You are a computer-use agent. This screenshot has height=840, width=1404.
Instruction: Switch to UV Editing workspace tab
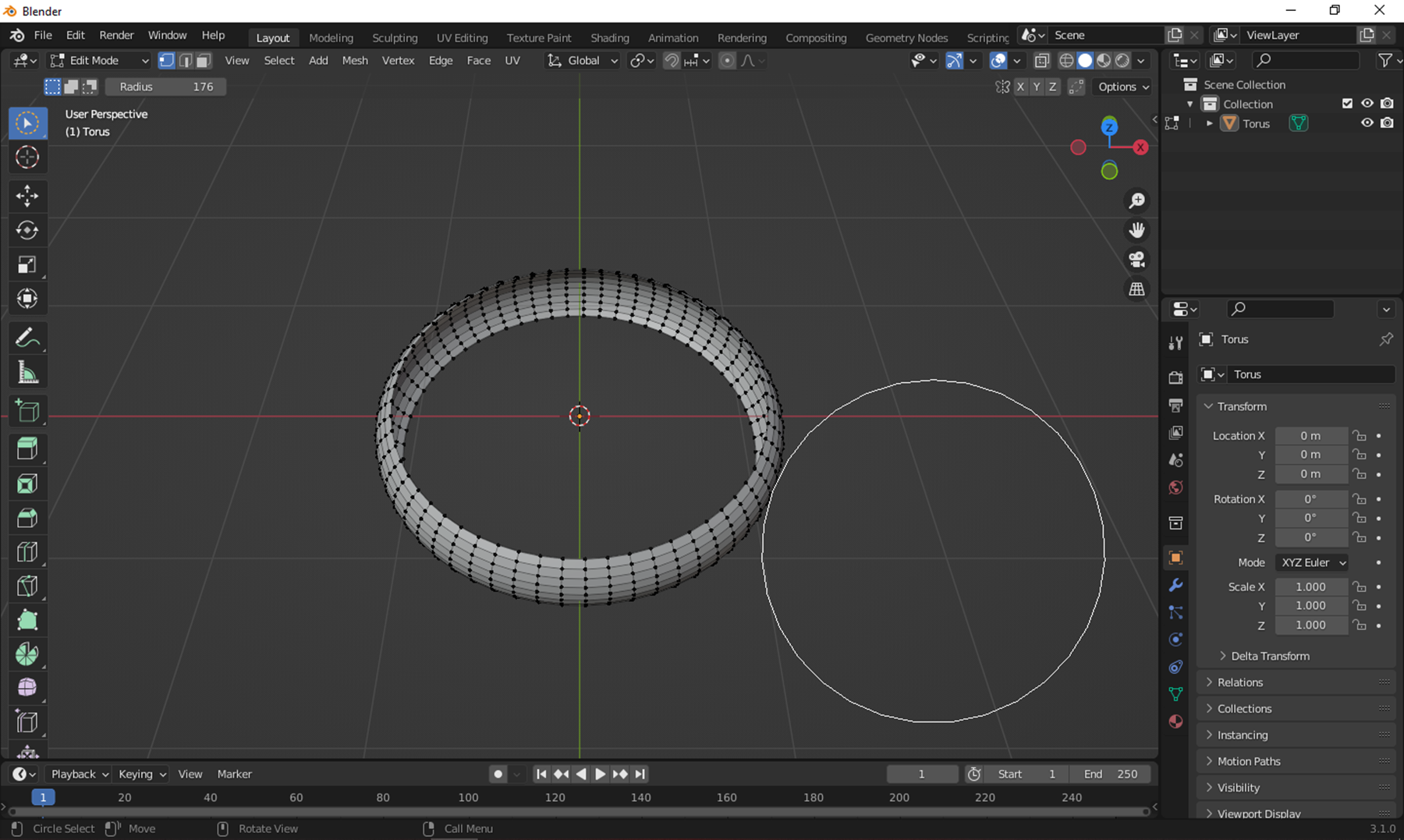click(462, 37)
